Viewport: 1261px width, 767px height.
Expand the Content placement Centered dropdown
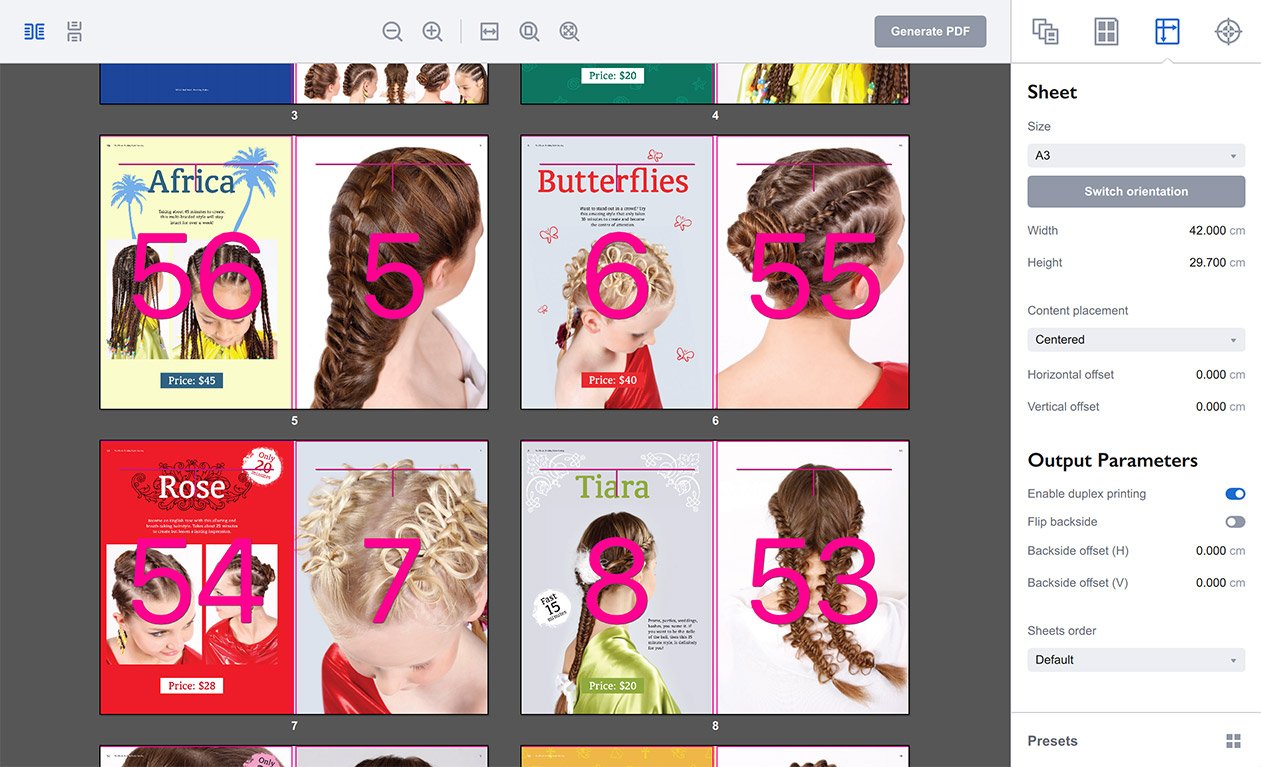point(1136,340)
